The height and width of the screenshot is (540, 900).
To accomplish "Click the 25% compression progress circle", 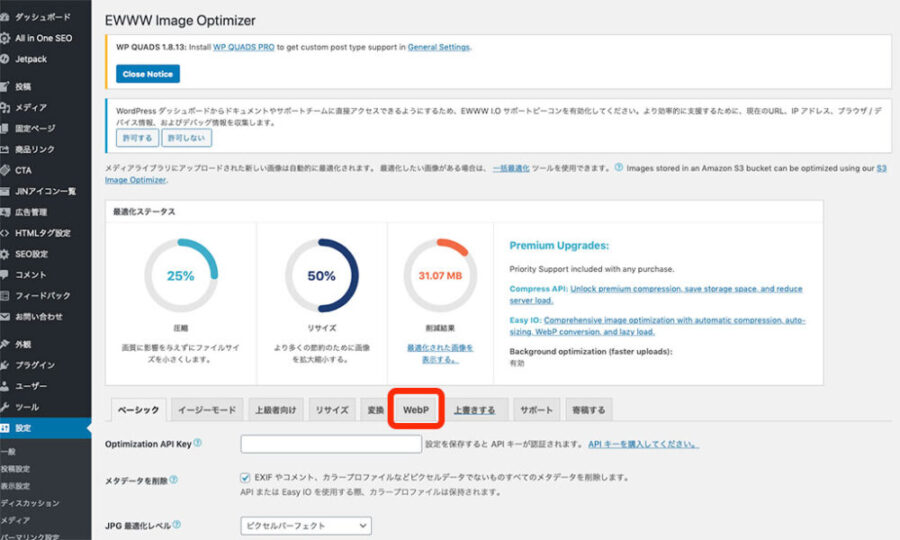I will click(181, 275).
